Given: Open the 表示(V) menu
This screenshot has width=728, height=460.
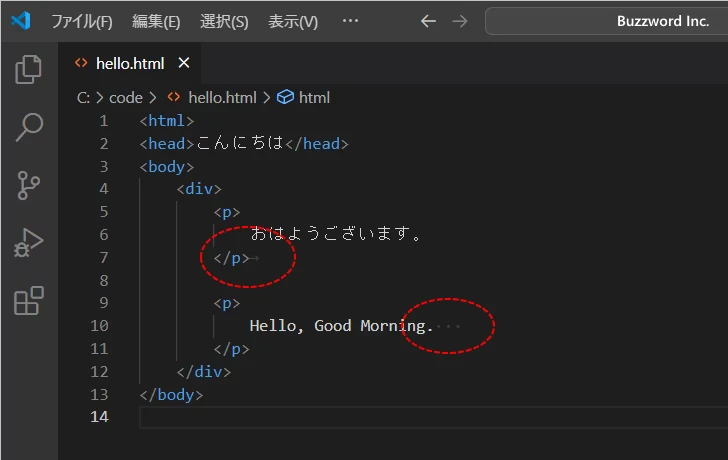Looking at the screenshot, I should pos(293,21).
